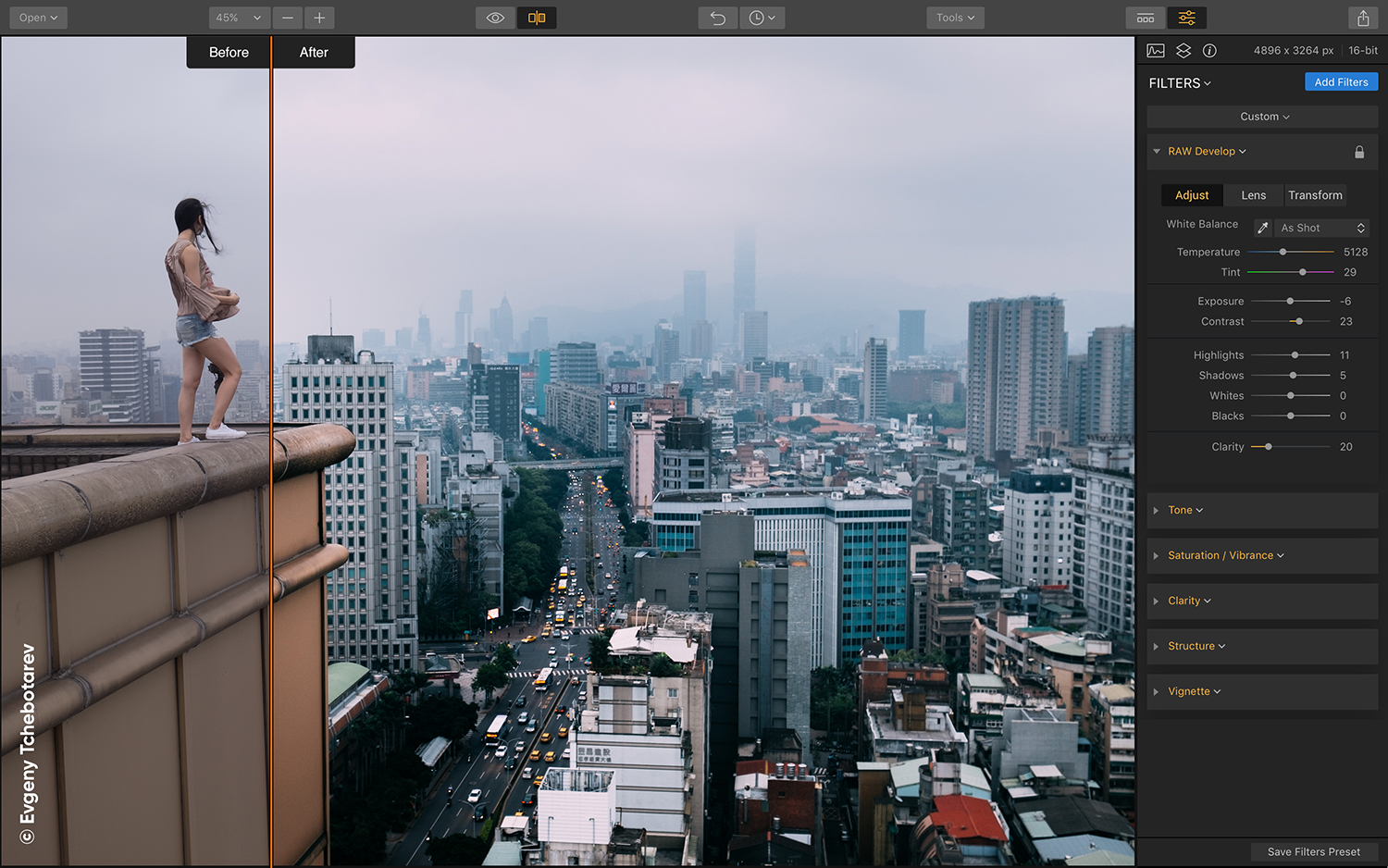Click the Temperature slider handle
The image size is (1388, 868).
coord(1283,252)
